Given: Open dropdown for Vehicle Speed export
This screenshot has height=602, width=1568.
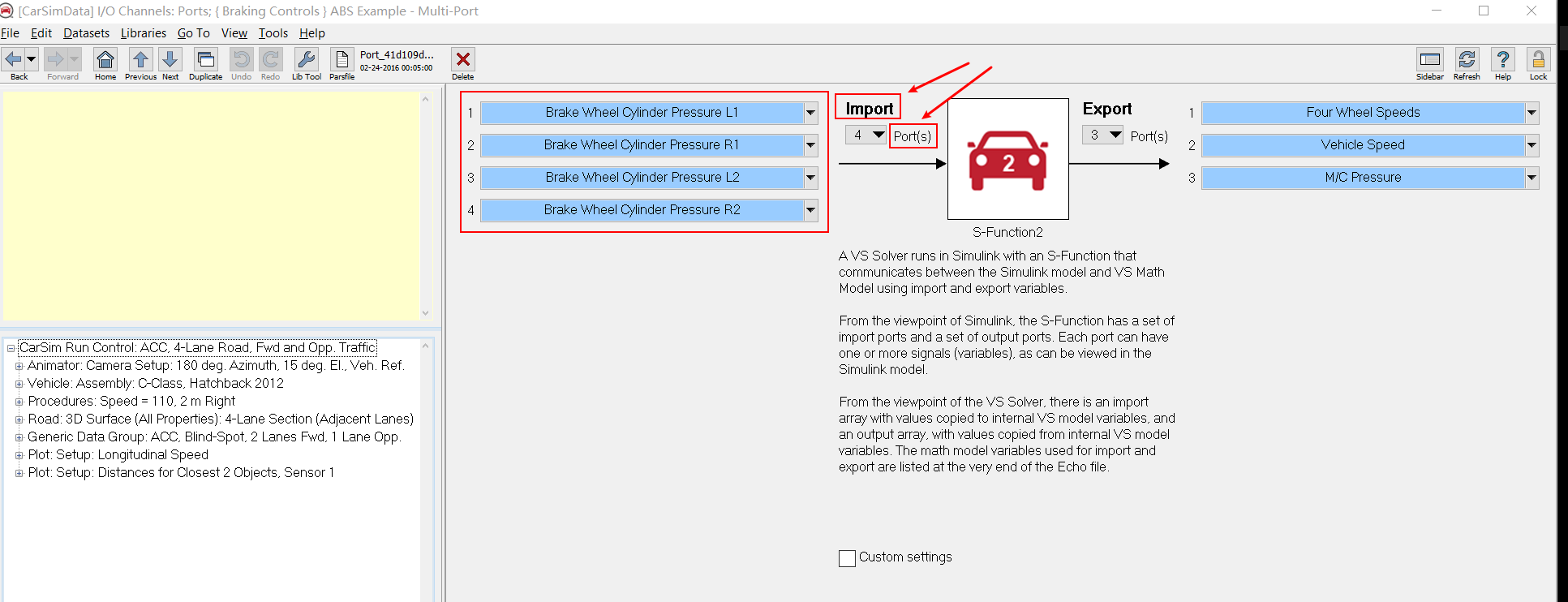Looking at the screenshot, I should click(1531, 145).
